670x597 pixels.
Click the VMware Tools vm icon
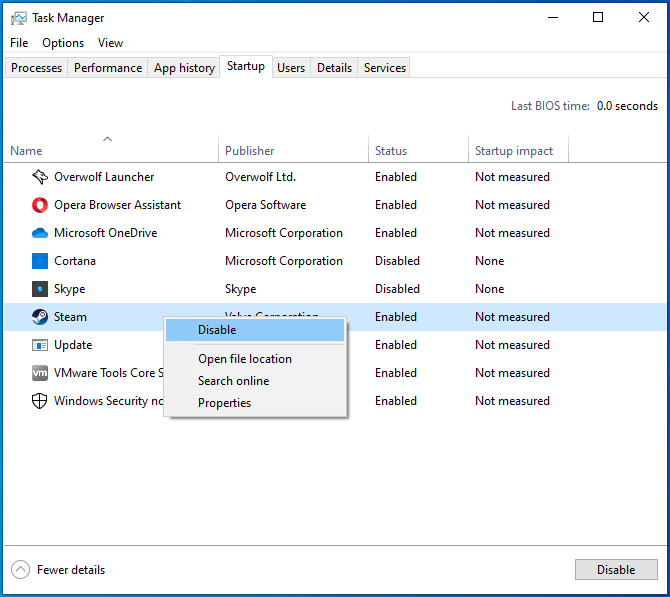tap(40, 373)
